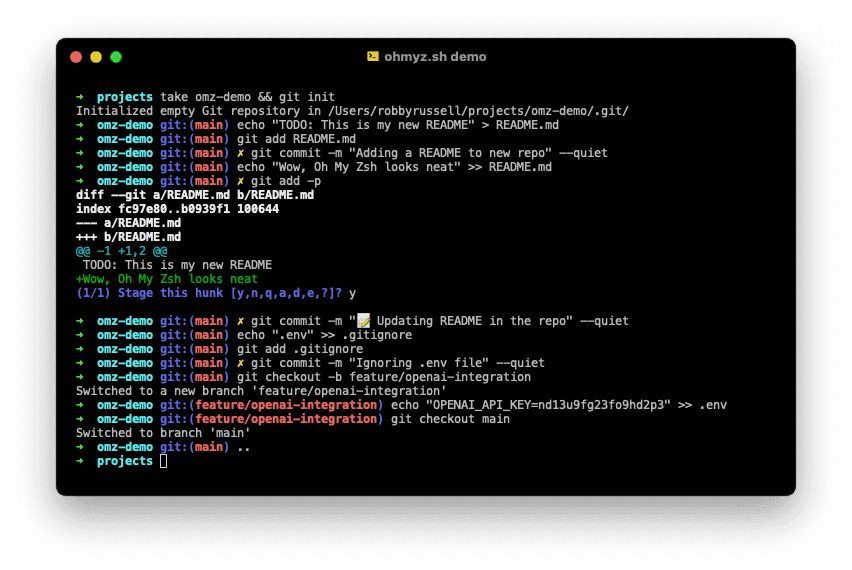This screenshot has width=852, height=570.
Task: Click the terminal icon in title bar
Action: point(373,57)
